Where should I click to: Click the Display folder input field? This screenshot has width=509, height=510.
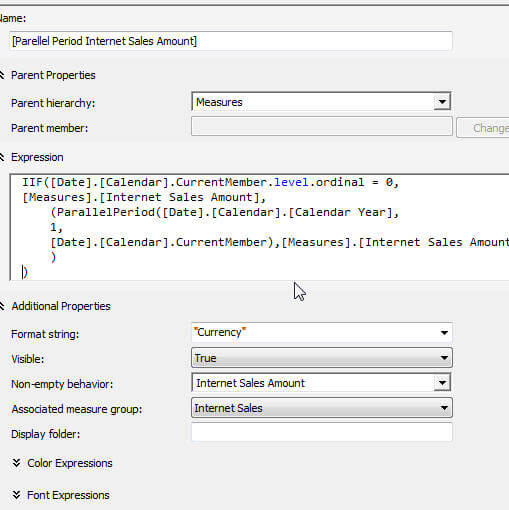pos(322,432)
